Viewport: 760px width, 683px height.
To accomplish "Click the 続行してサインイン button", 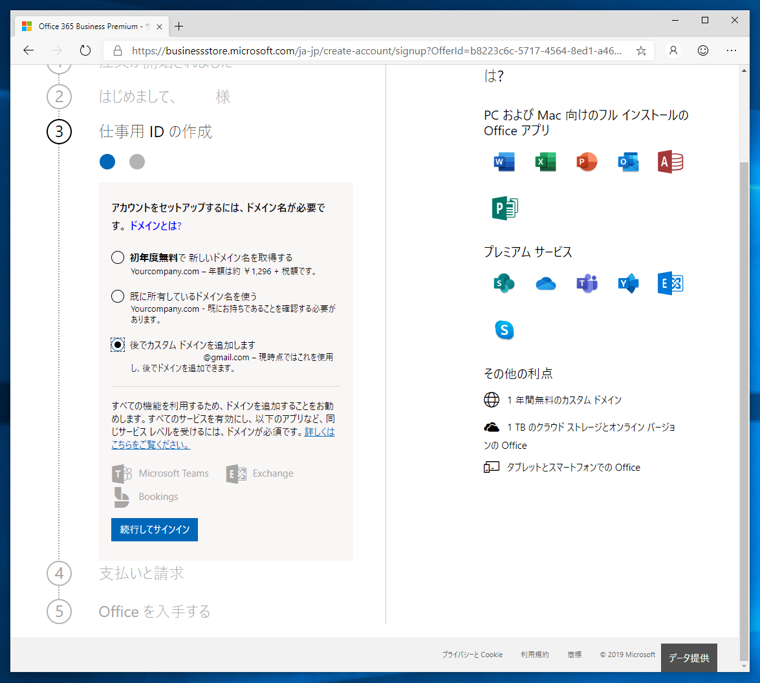I will [x=155, y=529].
